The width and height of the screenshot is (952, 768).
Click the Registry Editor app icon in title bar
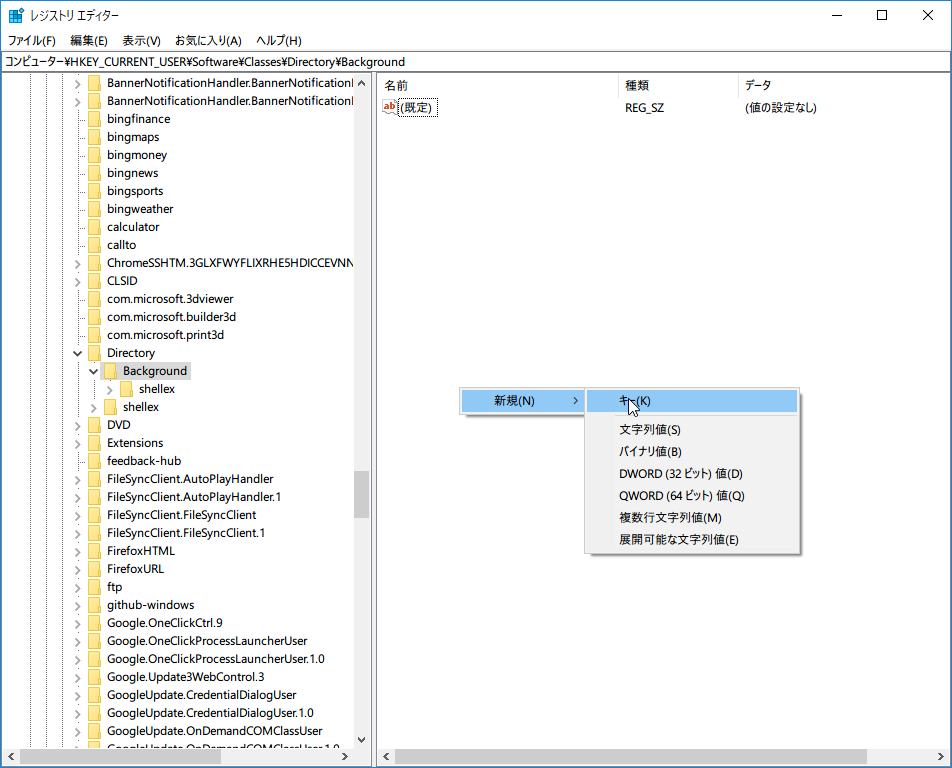tap(15, 15)
